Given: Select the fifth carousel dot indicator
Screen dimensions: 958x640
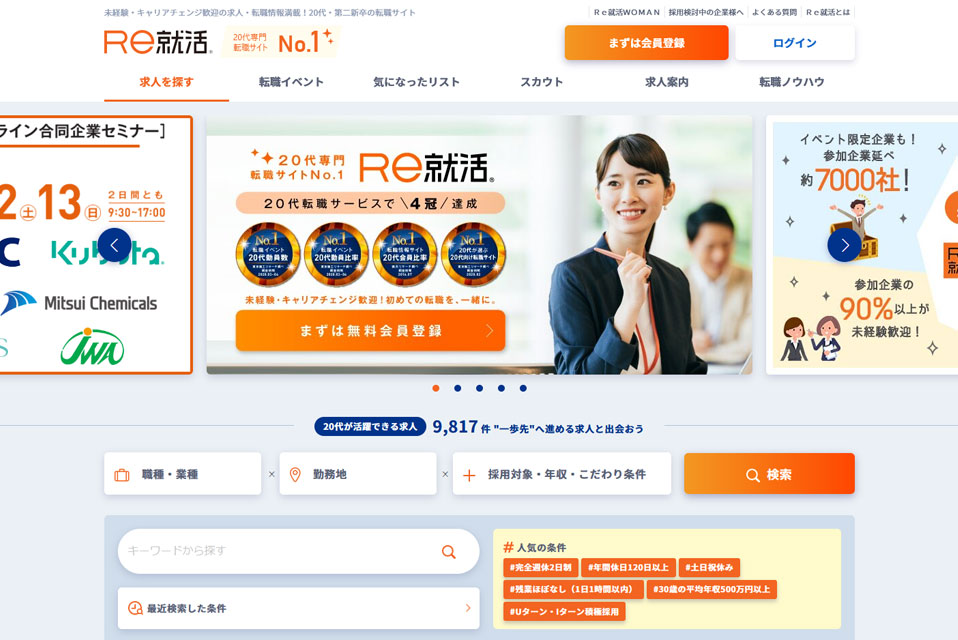Looking at the screenshot, I should [x=523, y=388].
